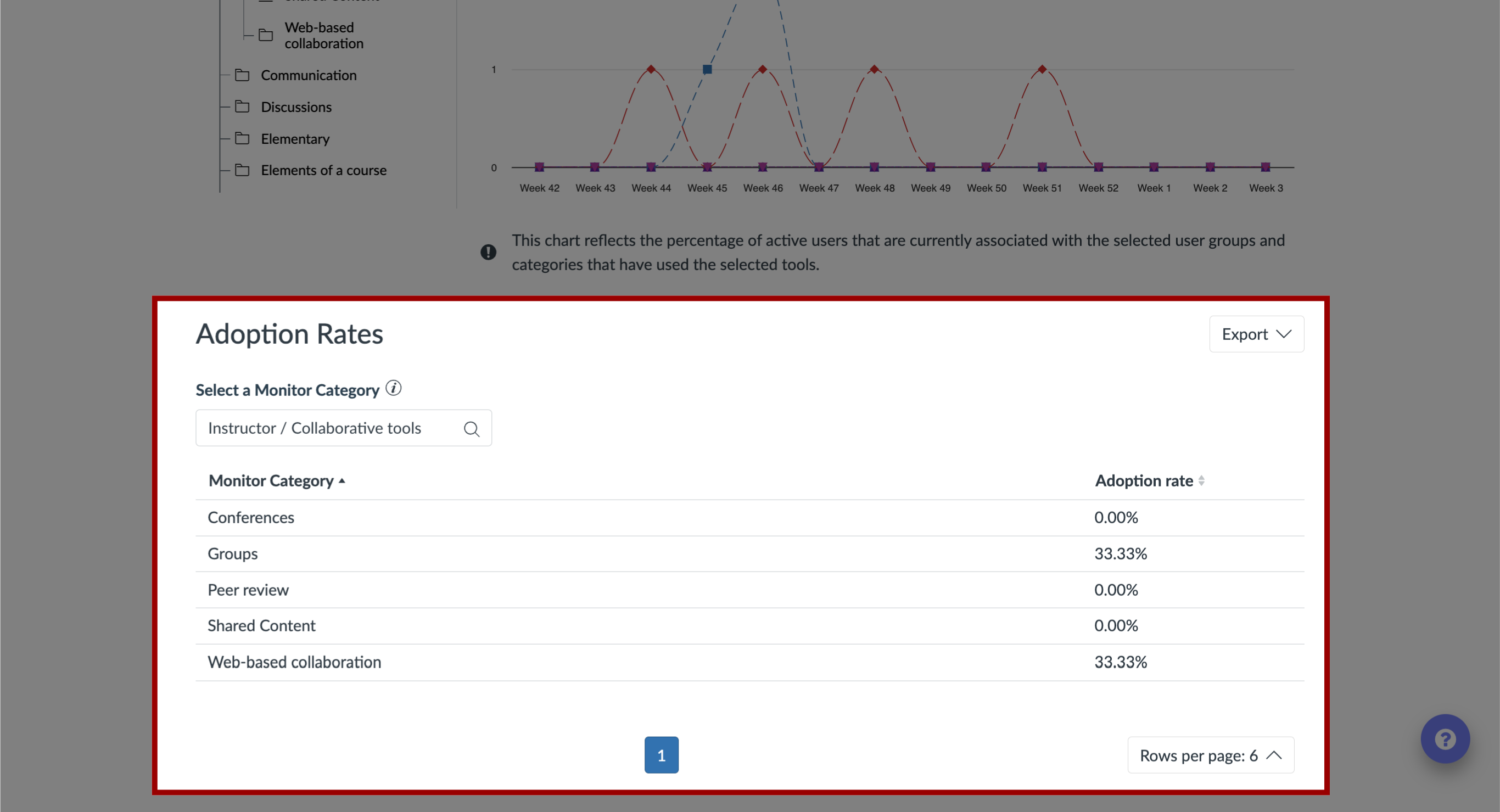Viewport: 1500px width, 812px height.
Task: Click the Export dropdown button
Action: click(1255, 334)
